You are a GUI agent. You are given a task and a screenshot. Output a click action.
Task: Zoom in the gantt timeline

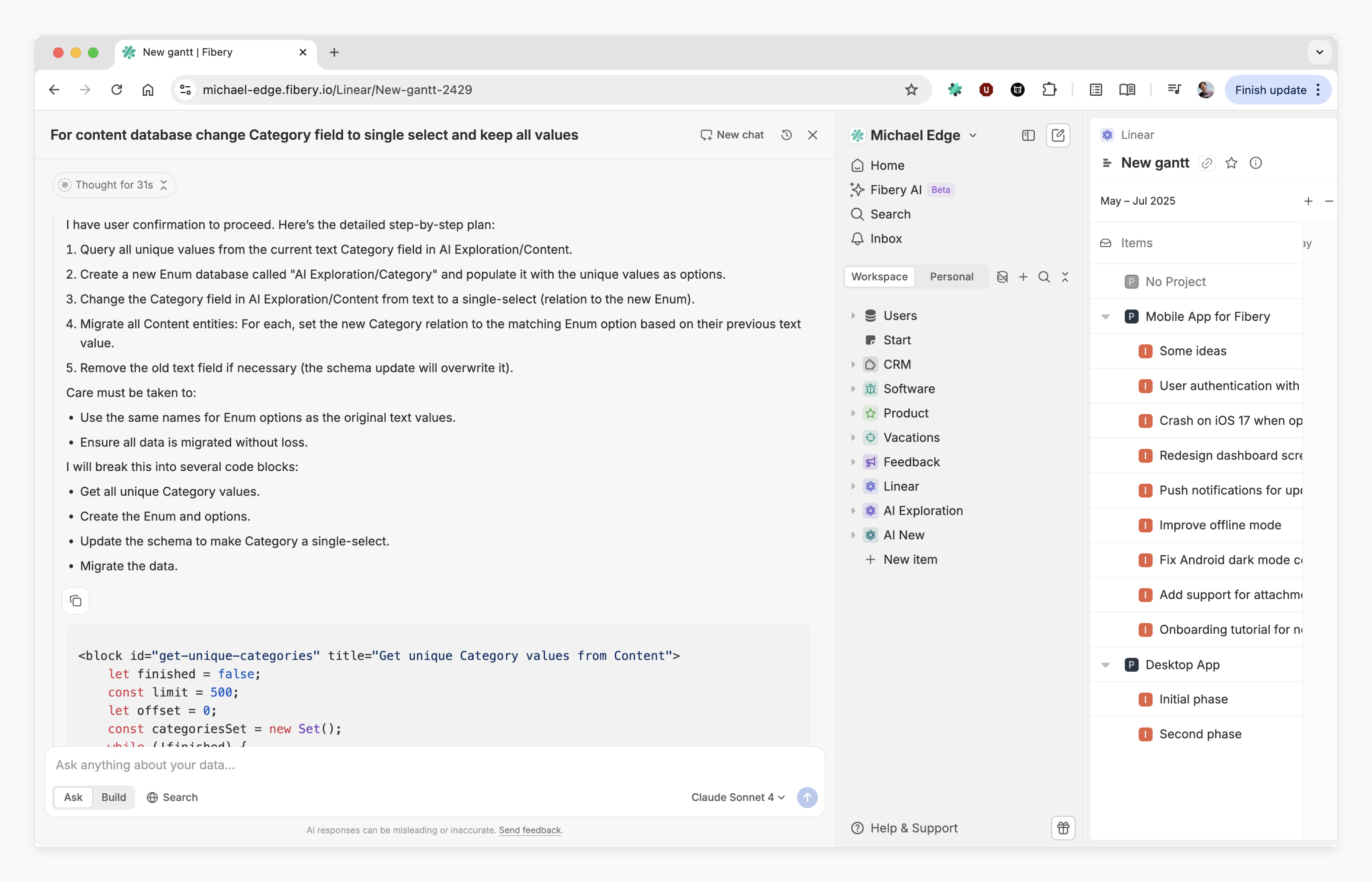[1308, 201]
